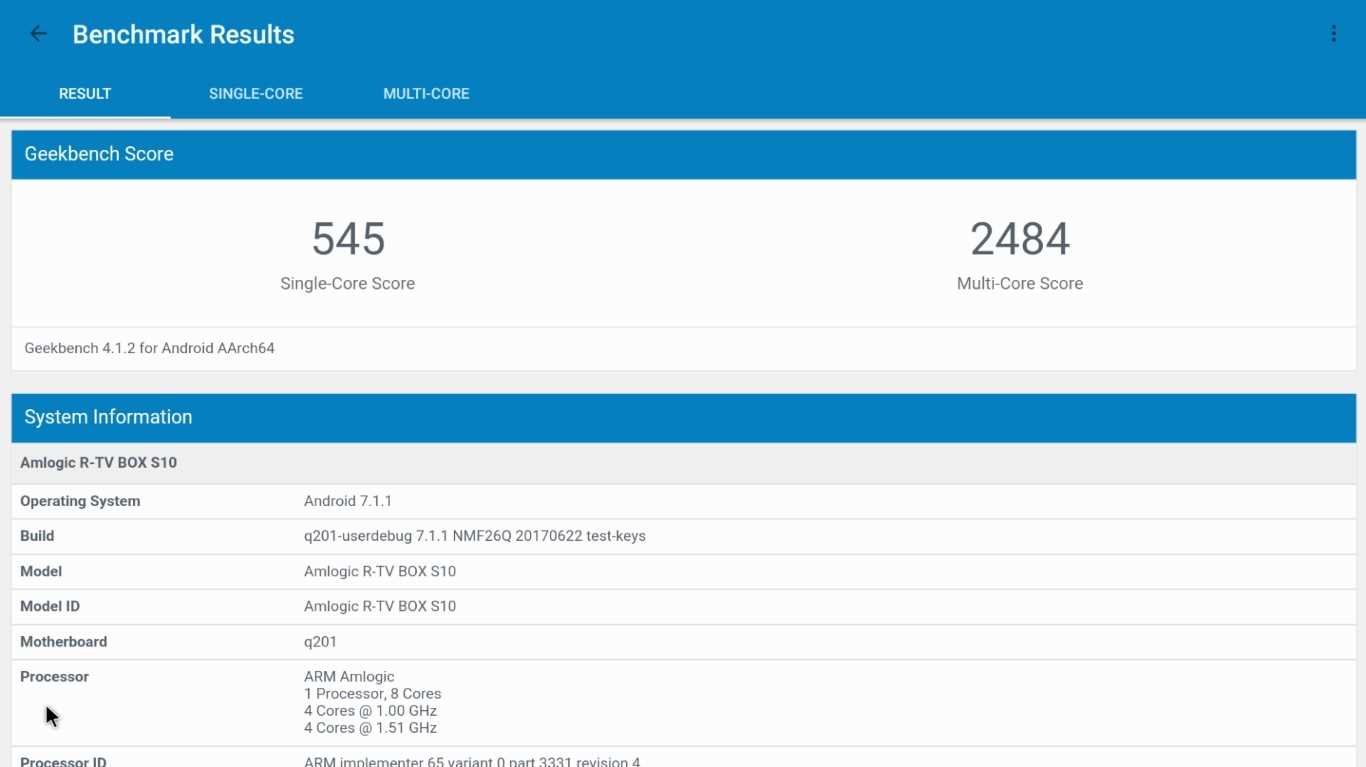The width and height of the screenshot is (1366, 767).
Task: Click the 4 Cores @ 1.51 GHz line
Action: pyautogui.click(x=370, y=727)
